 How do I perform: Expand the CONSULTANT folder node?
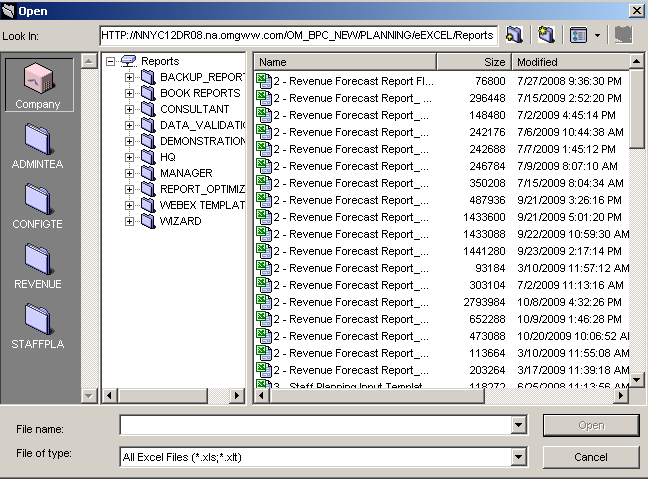click(130, 109)
